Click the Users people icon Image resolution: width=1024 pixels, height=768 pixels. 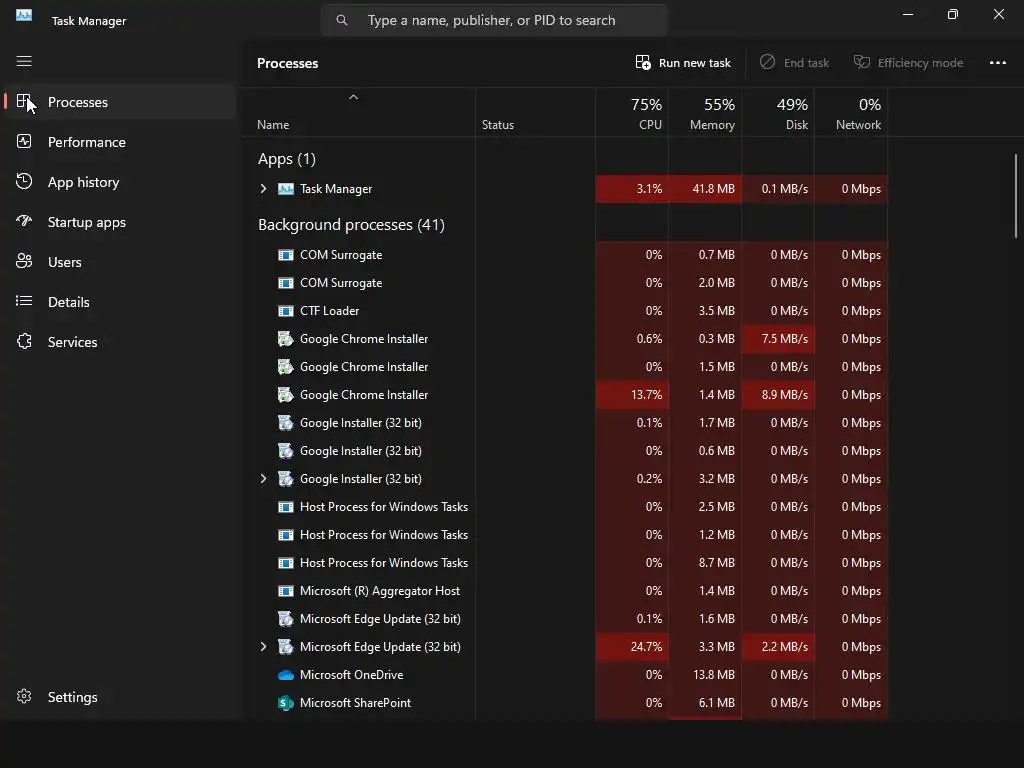coord(24,261)
